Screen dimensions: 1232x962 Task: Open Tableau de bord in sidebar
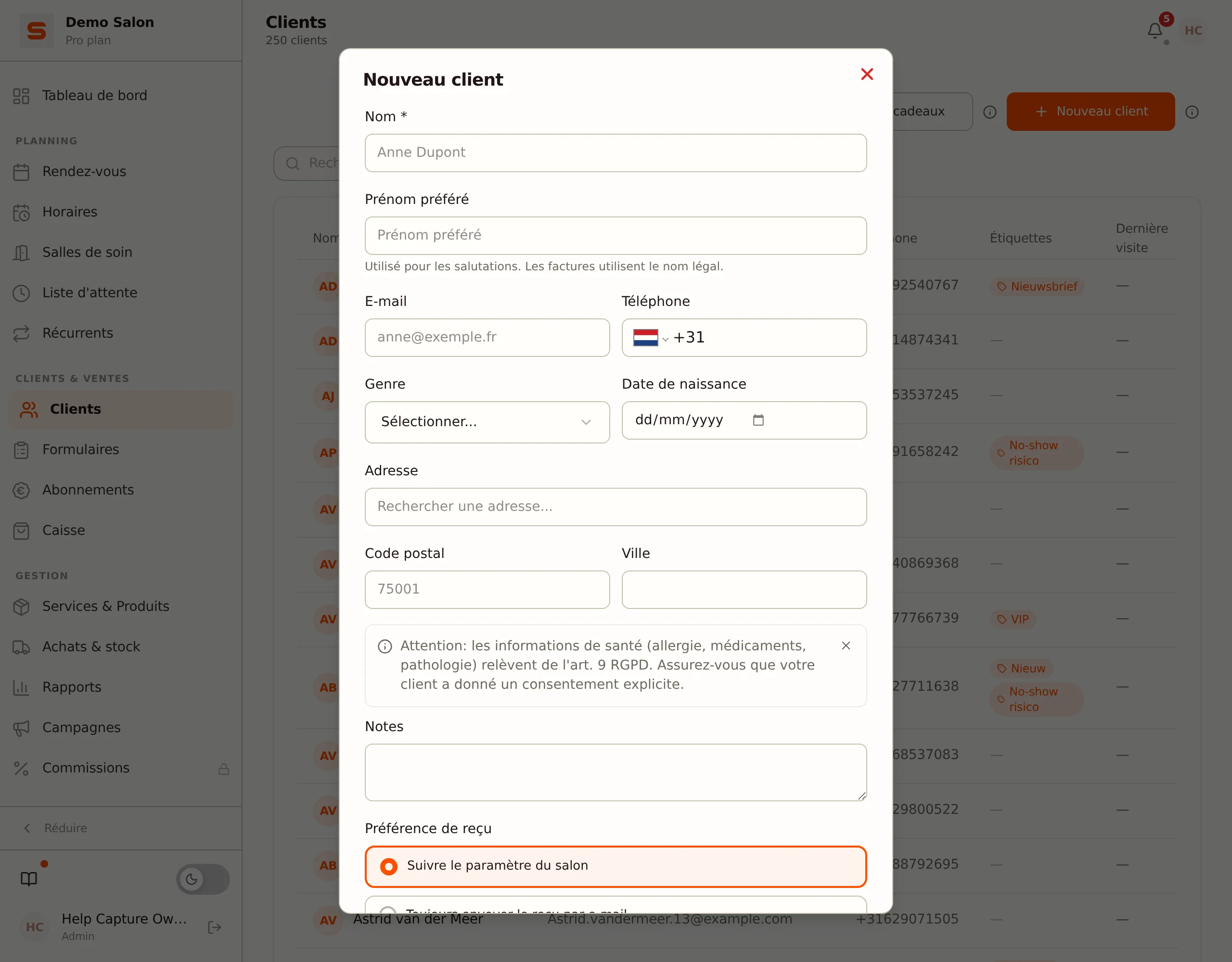pyautogui.click(x=121, y=96)
